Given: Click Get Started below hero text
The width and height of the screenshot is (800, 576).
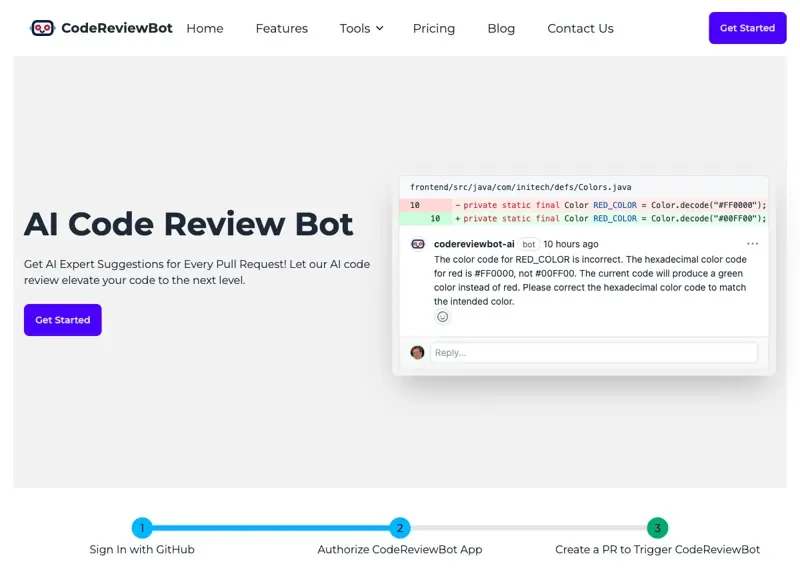Looking at the screenshot, I should pyautogui.click(x=63, y=320).
